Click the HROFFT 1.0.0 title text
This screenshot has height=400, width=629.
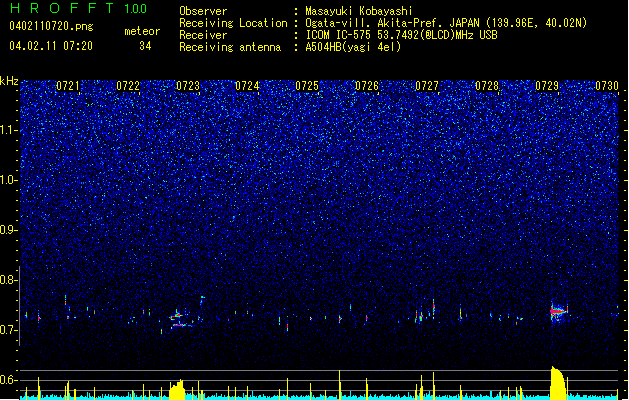click(78, 8)
